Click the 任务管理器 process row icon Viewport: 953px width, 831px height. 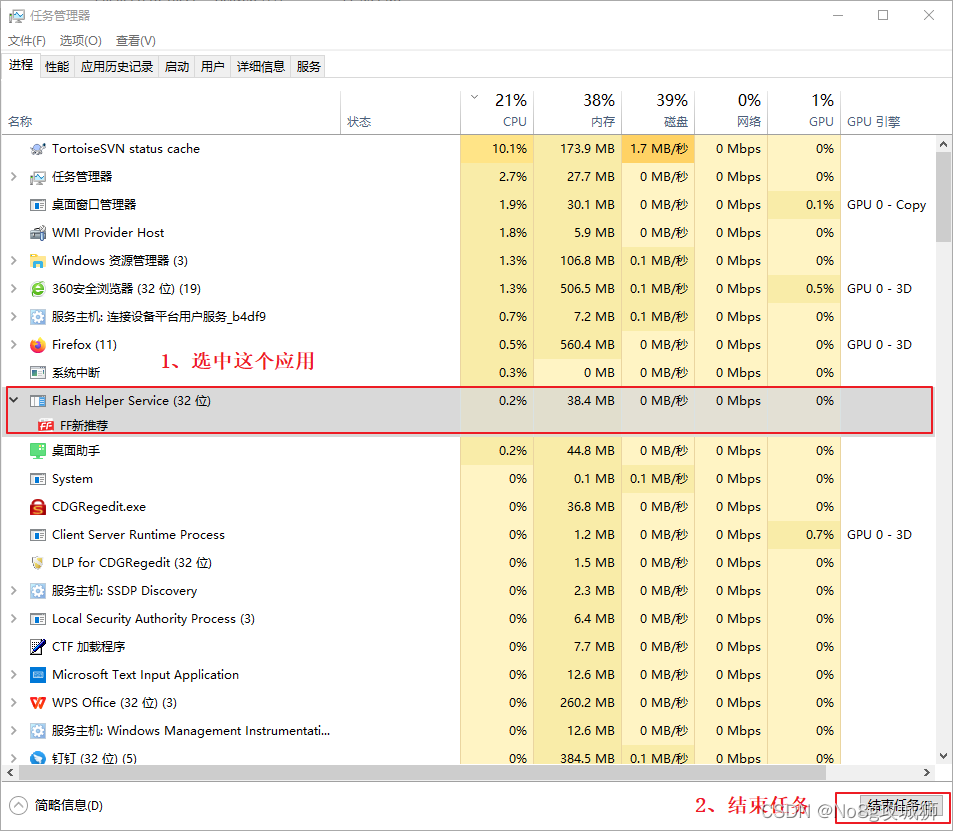[x=38, y=177]
